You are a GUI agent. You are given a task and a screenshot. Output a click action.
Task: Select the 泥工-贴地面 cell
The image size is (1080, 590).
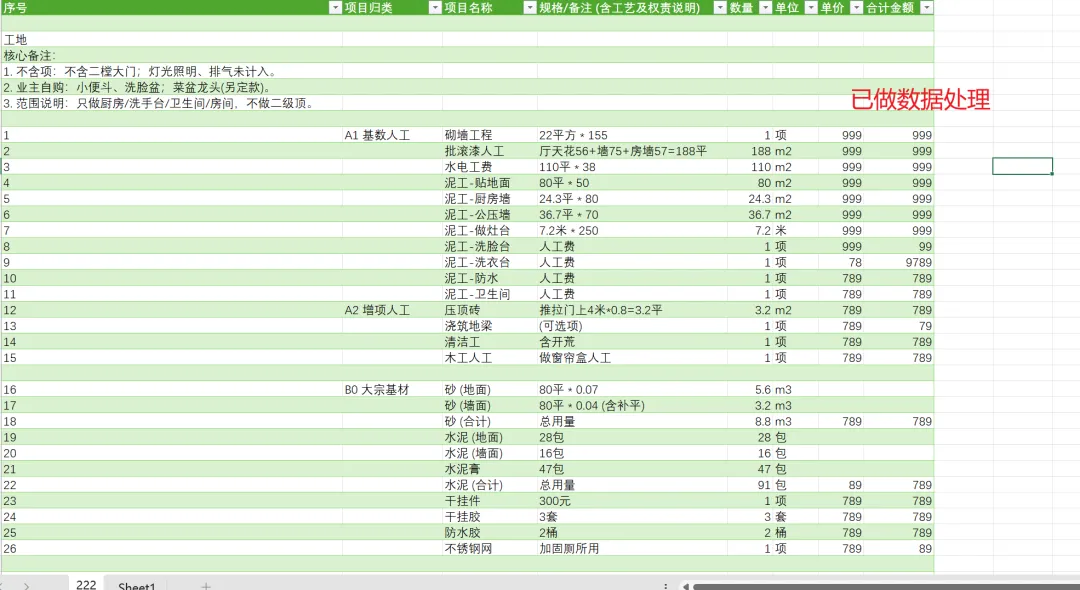490,182
